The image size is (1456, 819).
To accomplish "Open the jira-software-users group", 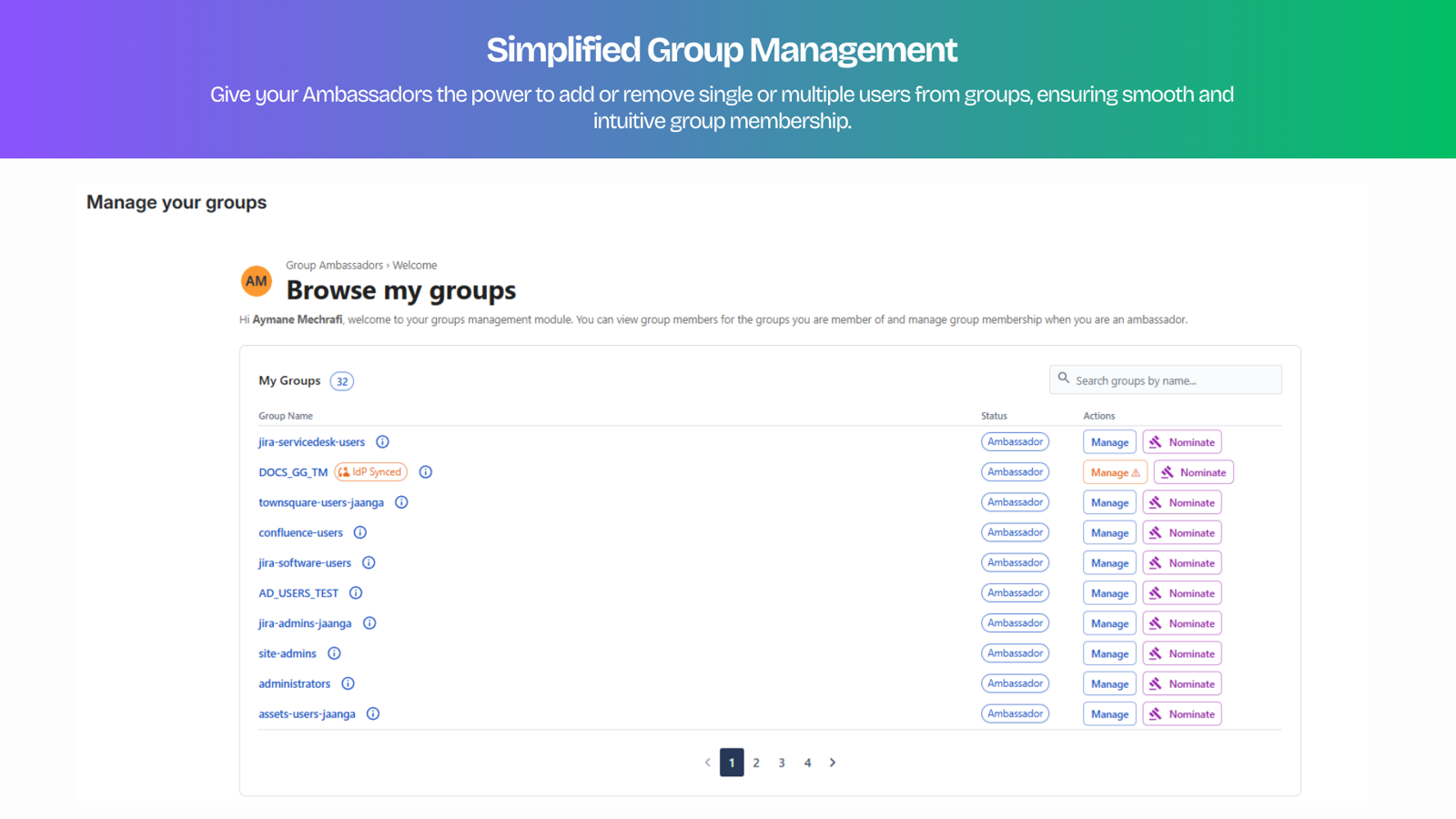I will click(x=304, y=562).
